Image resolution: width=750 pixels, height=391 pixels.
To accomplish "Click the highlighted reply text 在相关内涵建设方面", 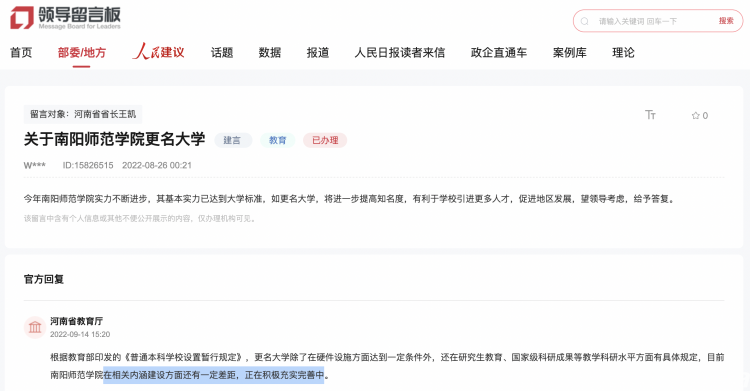I will coord(214,375).
